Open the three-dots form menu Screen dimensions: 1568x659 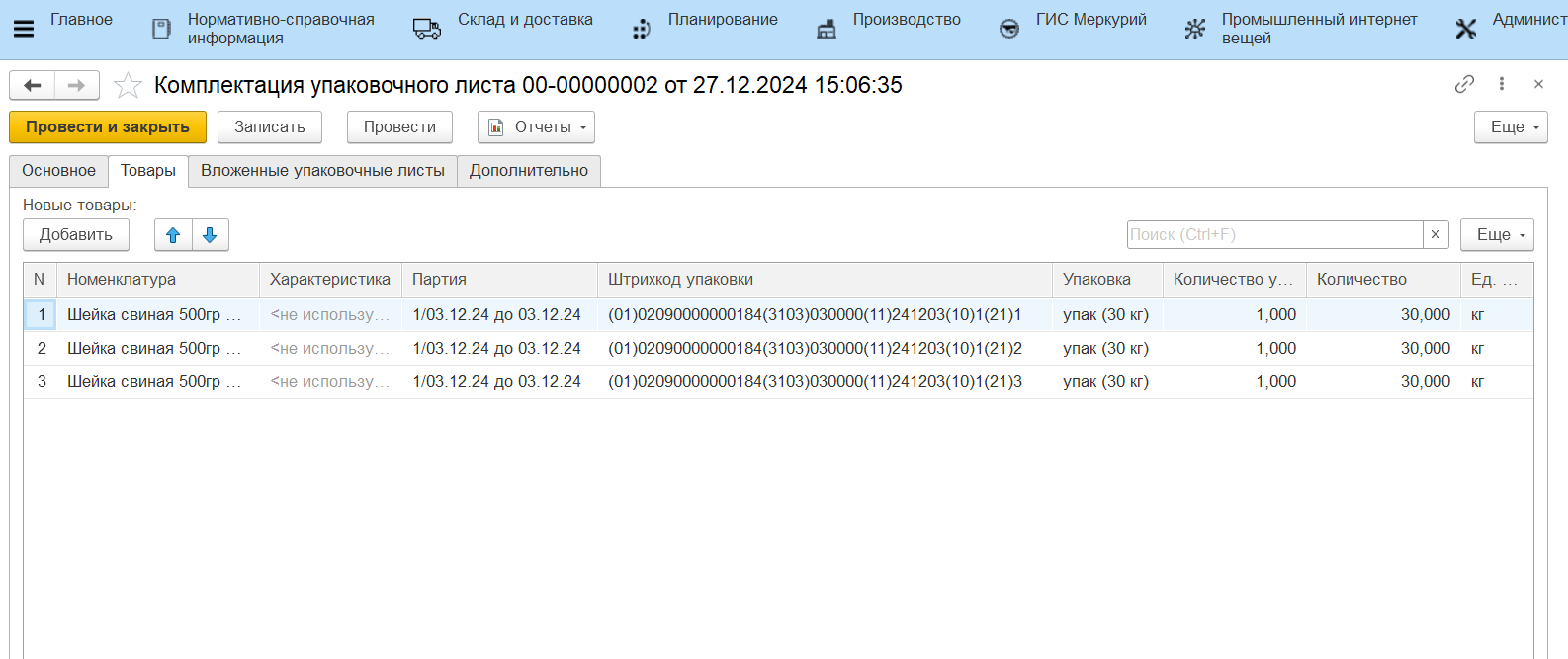[x=1502, y=84]
